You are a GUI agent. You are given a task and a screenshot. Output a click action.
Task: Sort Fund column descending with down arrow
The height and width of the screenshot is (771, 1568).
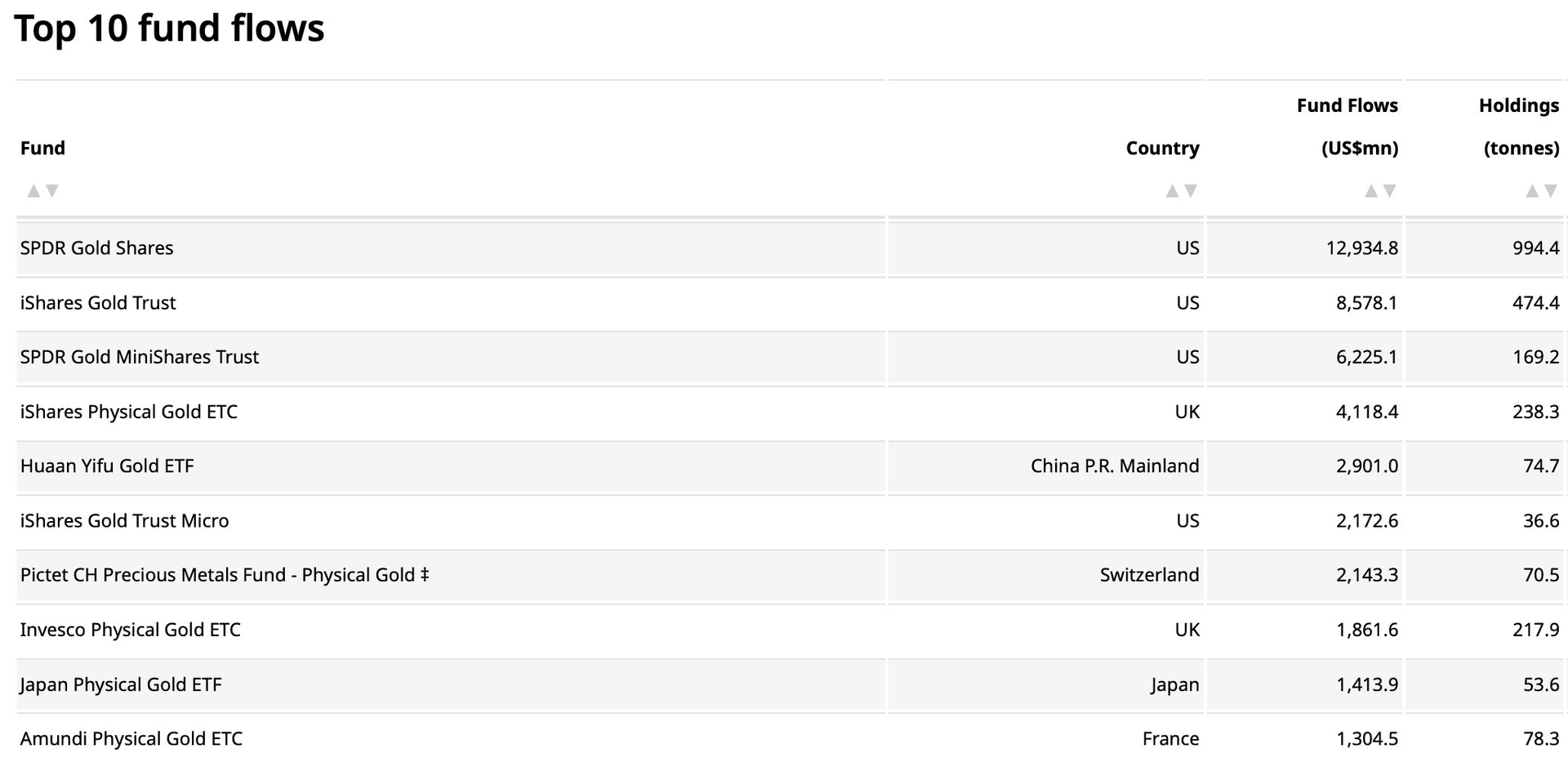pos(52,191)
